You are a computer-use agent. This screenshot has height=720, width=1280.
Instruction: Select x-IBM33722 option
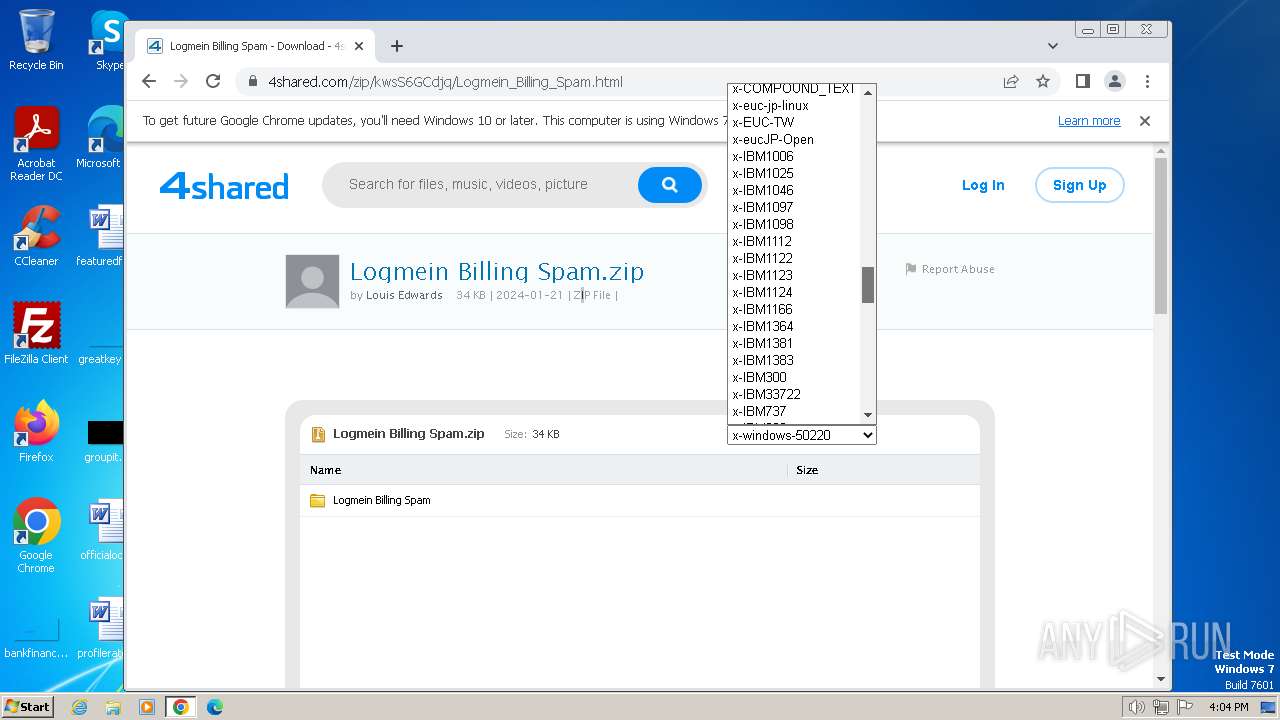[794, 394]
